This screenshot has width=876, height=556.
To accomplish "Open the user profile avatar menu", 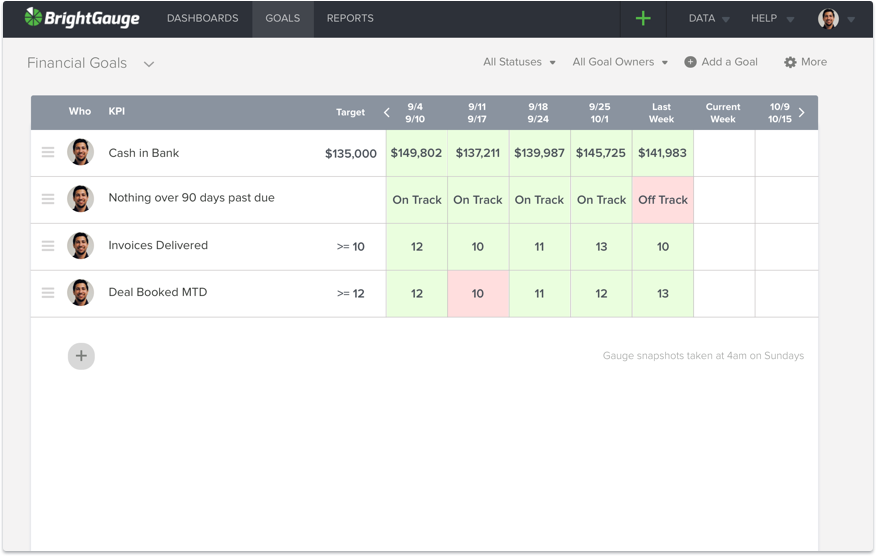I will (x=828, y=18).
